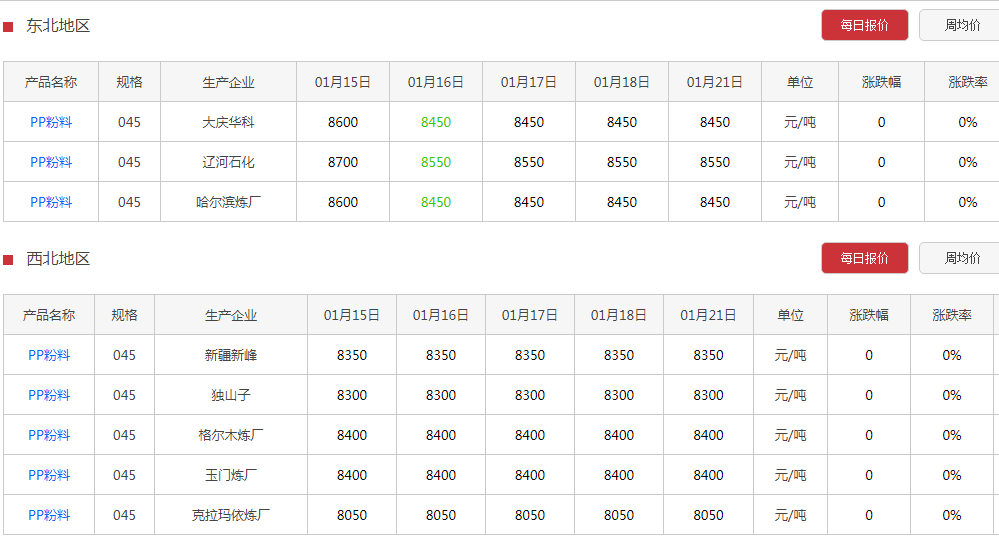
Task: Click the red square icon beside 西北地区
Action: 8,260
